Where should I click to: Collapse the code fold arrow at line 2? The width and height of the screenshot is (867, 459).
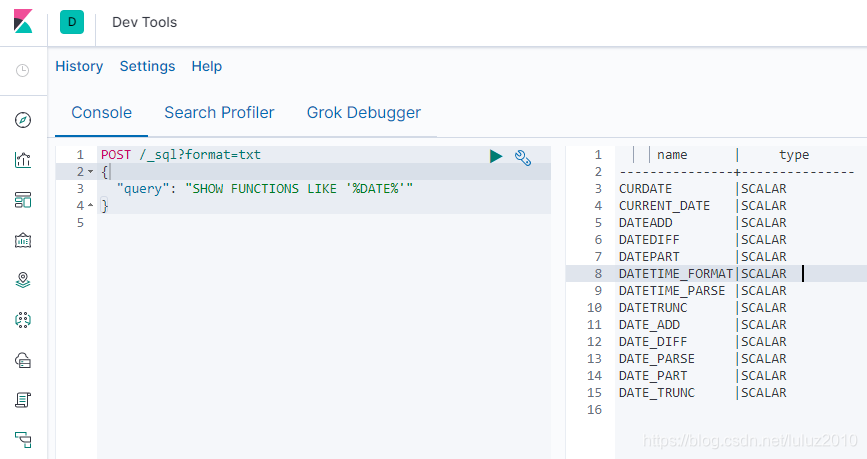tap(91, 171)
